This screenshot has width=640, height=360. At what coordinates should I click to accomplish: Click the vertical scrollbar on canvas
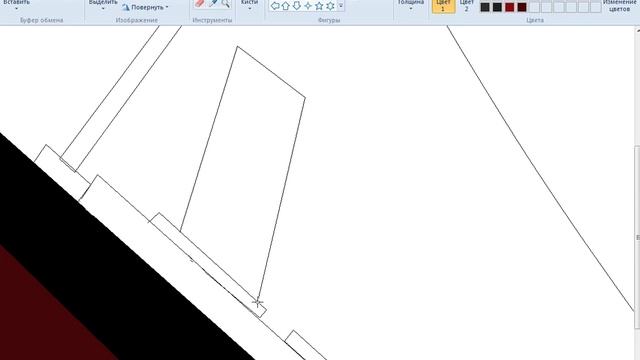637,237
